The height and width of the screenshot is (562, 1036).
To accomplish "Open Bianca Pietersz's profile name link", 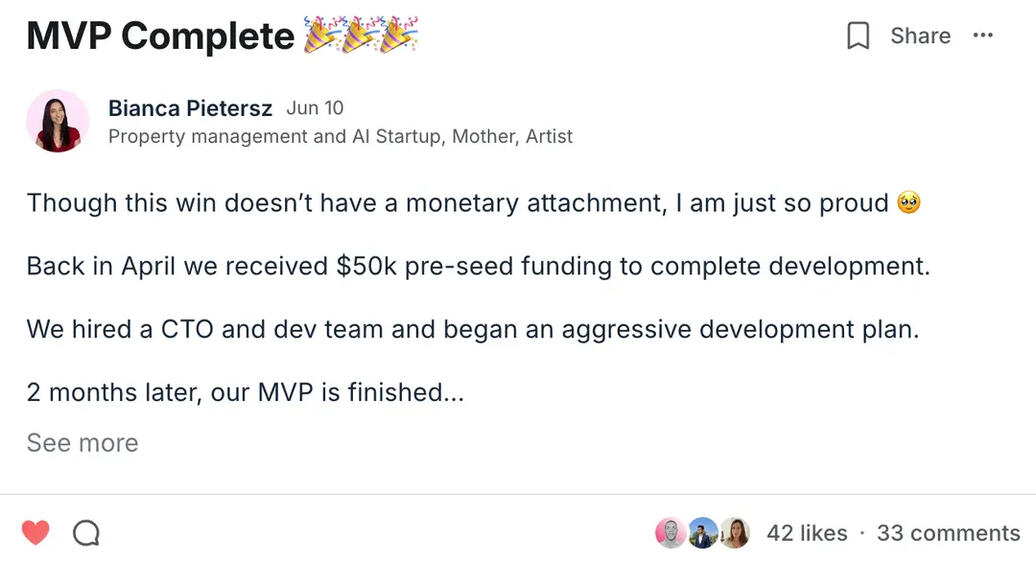I will point(190,108).
